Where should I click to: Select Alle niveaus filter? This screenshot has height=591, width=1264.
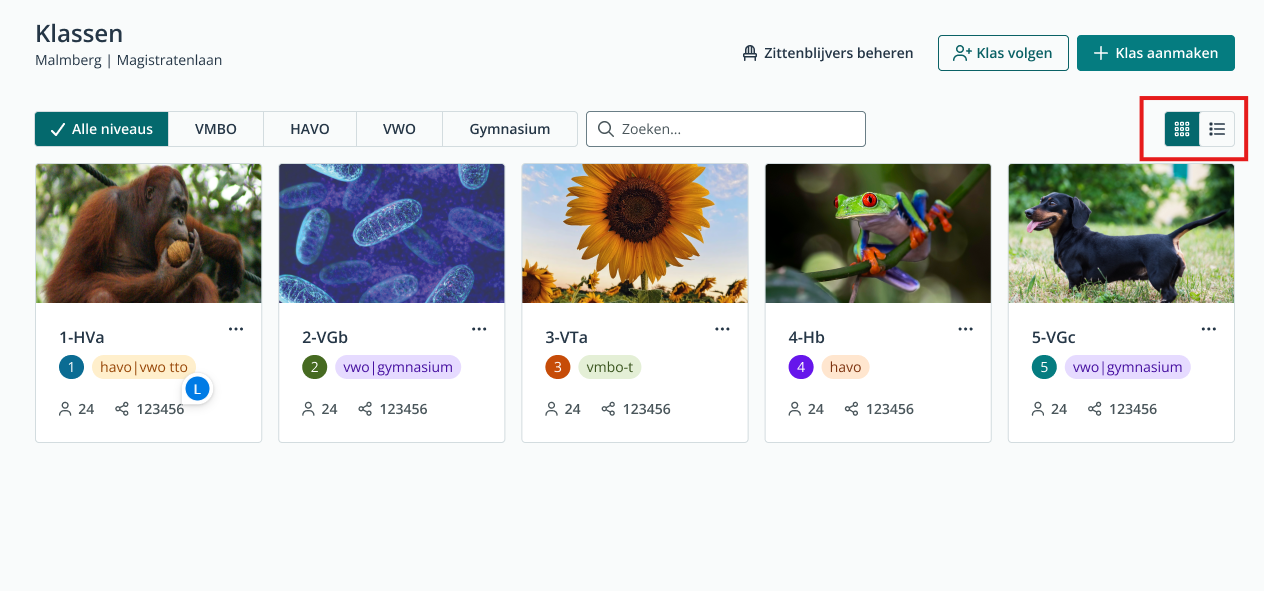tap(101, 129)
